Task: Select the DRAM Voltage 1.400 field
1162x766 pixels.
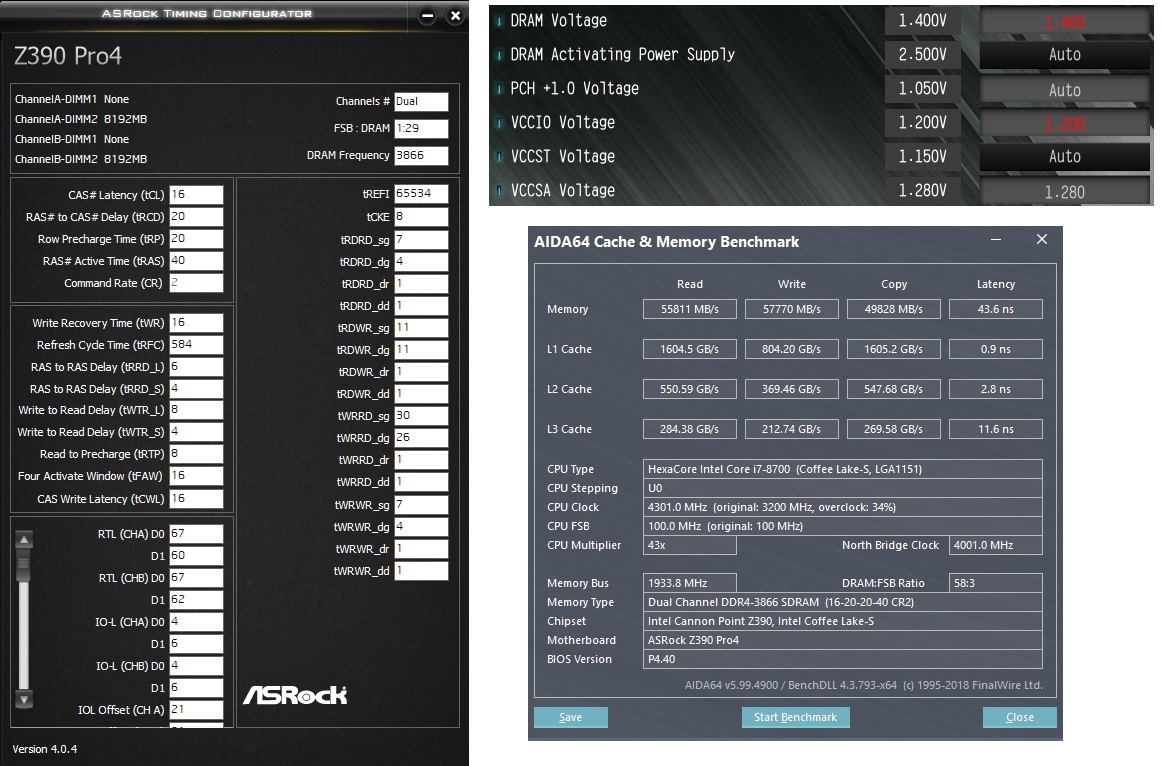Action: click(1065, 21)
